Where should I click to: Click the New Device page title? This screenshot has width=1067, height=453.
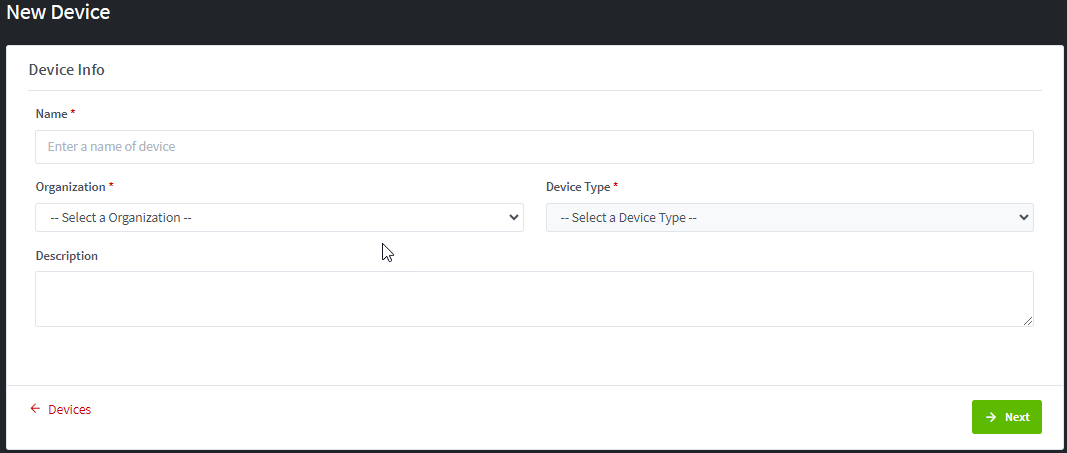coord(58,13)
